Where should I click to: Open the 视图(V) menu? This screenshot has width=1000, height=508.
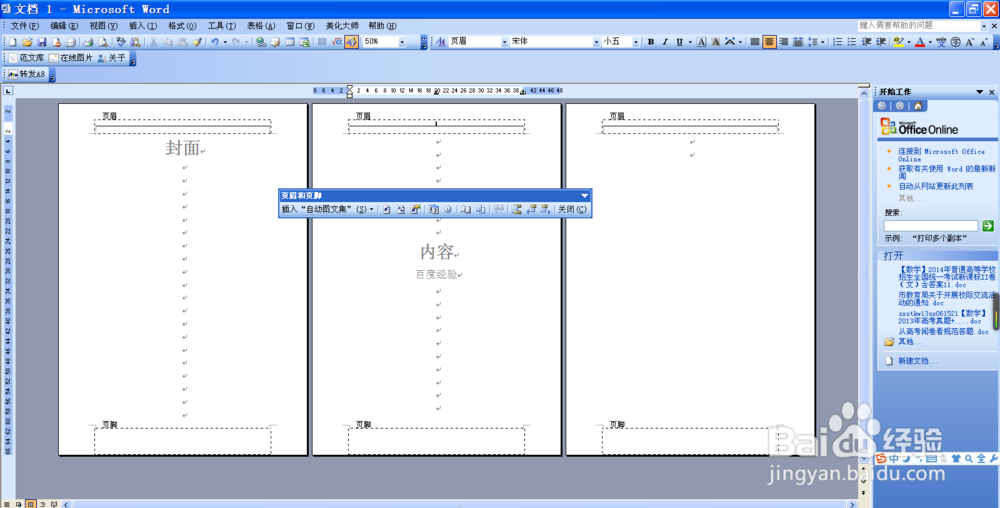(x=103, y=26)
